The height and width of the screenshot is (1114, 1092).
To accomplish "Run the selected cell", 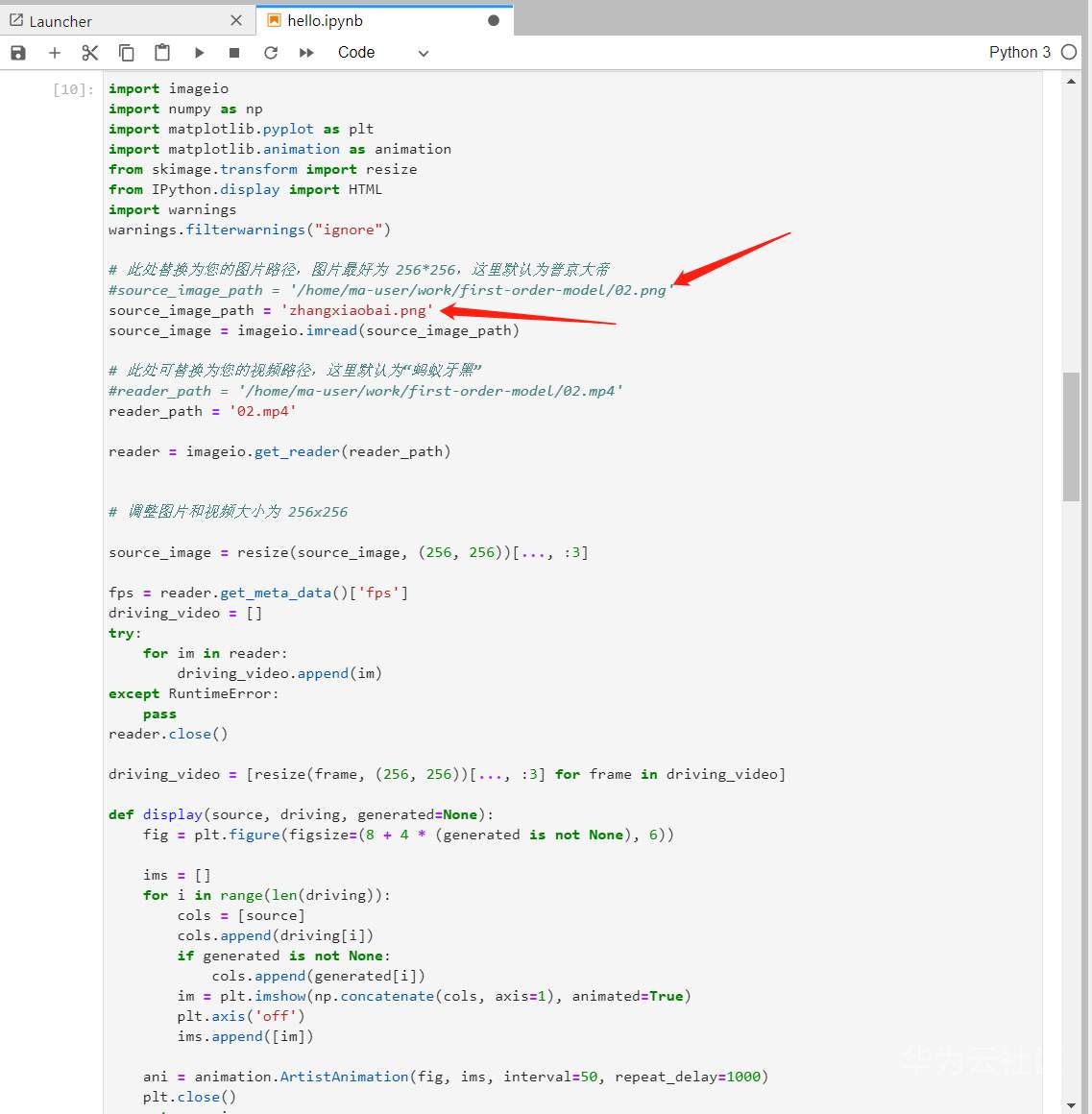I will coord(199,53).
